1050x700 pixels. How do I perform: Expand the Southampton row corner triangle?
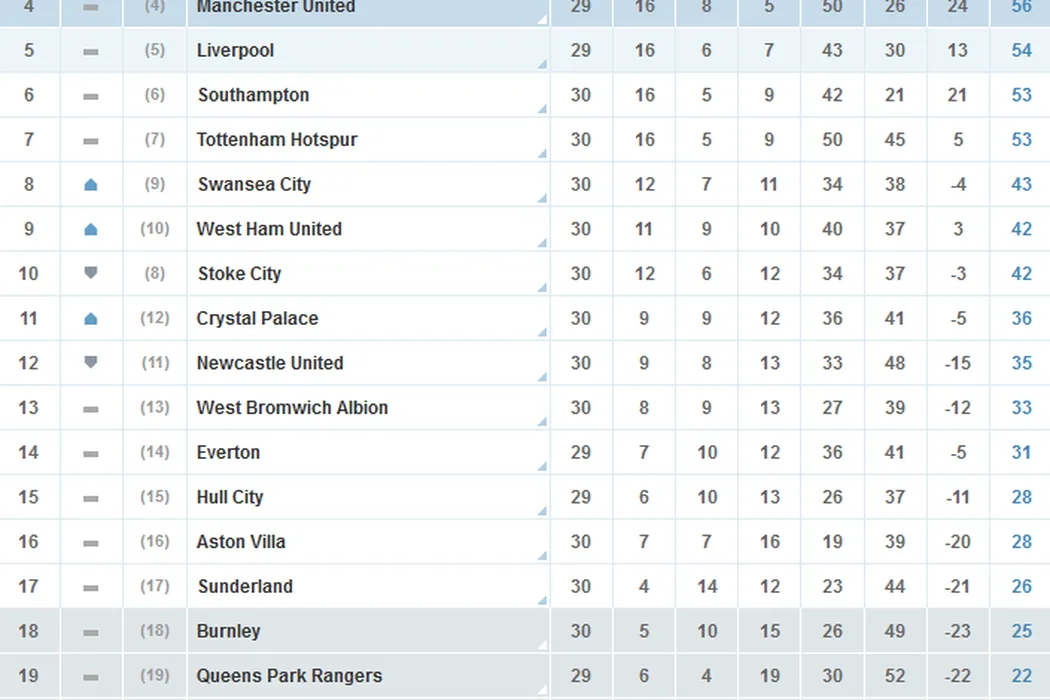click(x=542, y=109)
